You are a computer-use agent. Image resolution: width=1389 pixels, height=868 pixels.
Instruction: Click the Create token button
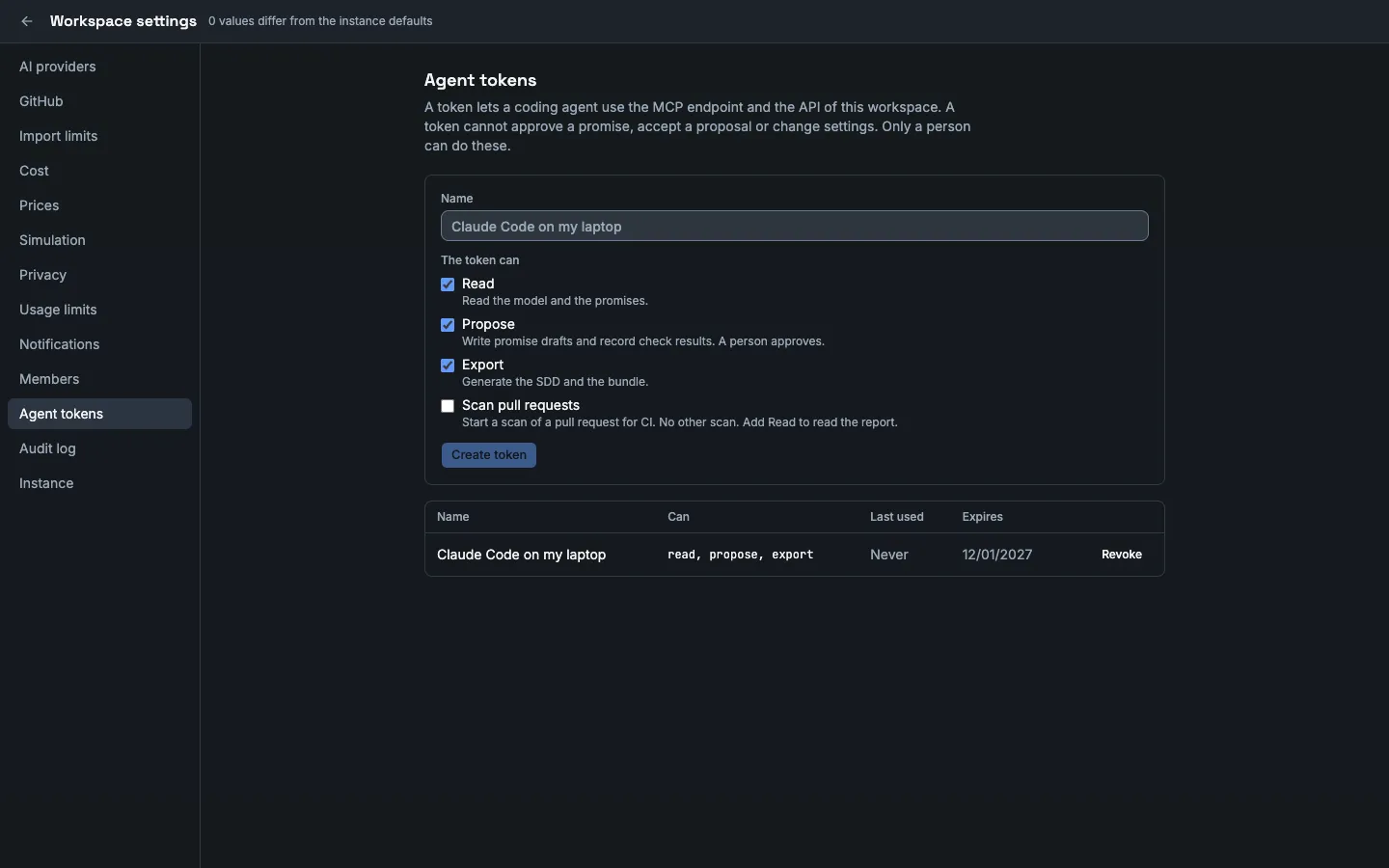(489, 455)
